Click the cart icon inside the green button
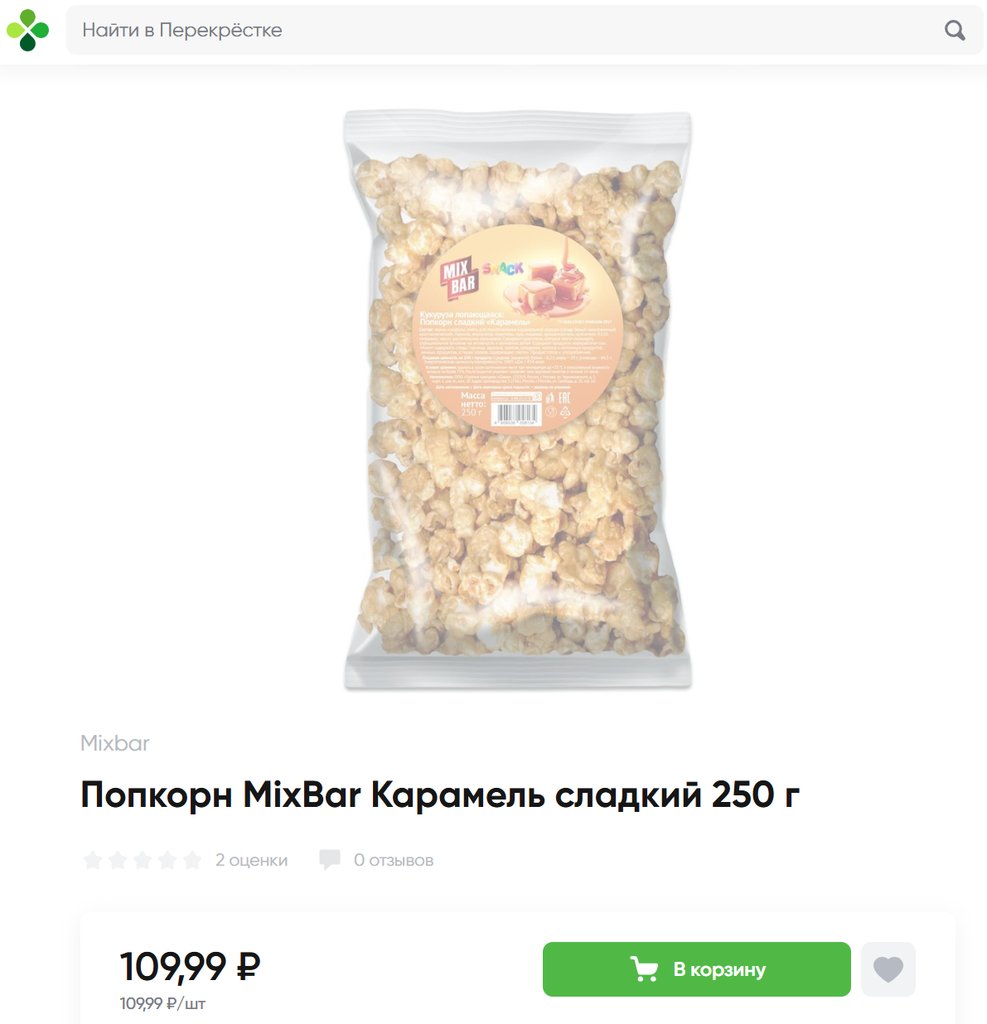 pyautogui.click(x=644, y=969)
